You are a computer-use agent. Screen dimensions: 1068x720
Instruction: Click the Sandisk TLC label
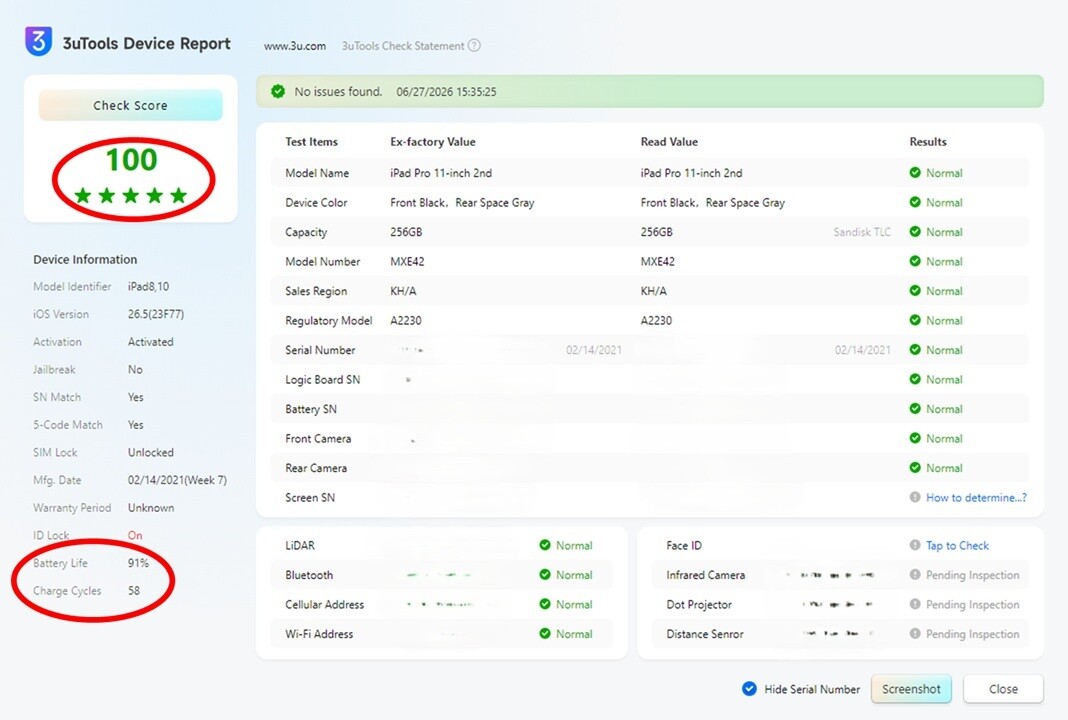coord(862,232)
